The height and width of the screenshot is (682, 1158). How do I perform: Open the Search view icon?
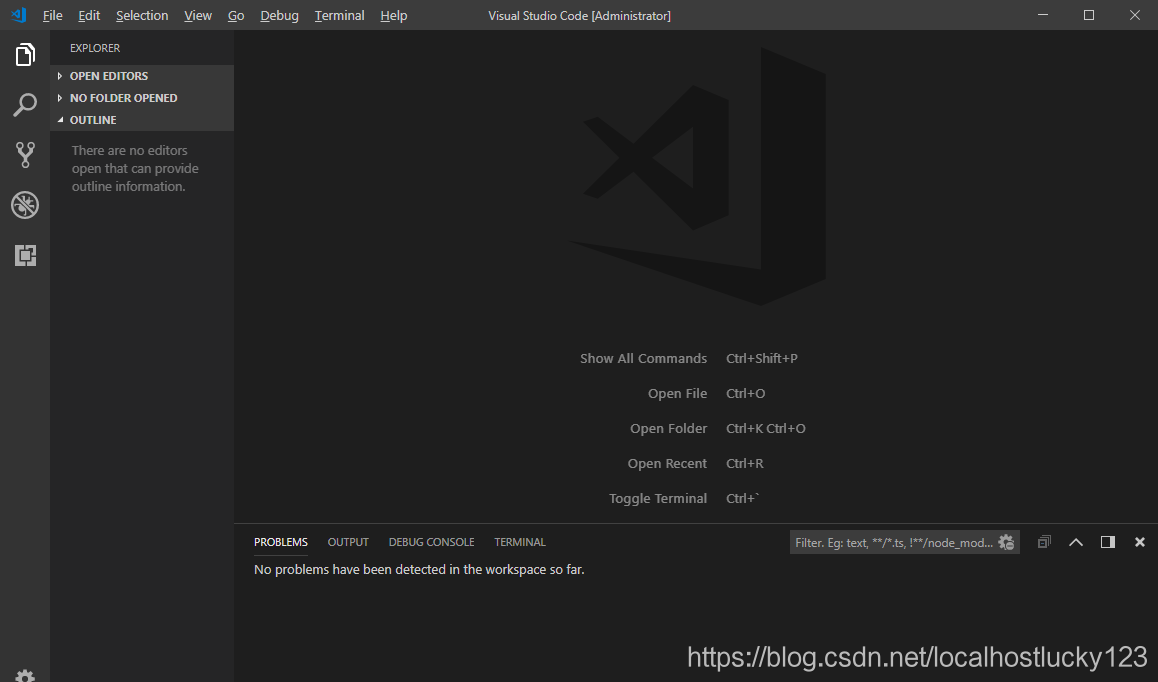pyautogui.click(x=25, y=105)
